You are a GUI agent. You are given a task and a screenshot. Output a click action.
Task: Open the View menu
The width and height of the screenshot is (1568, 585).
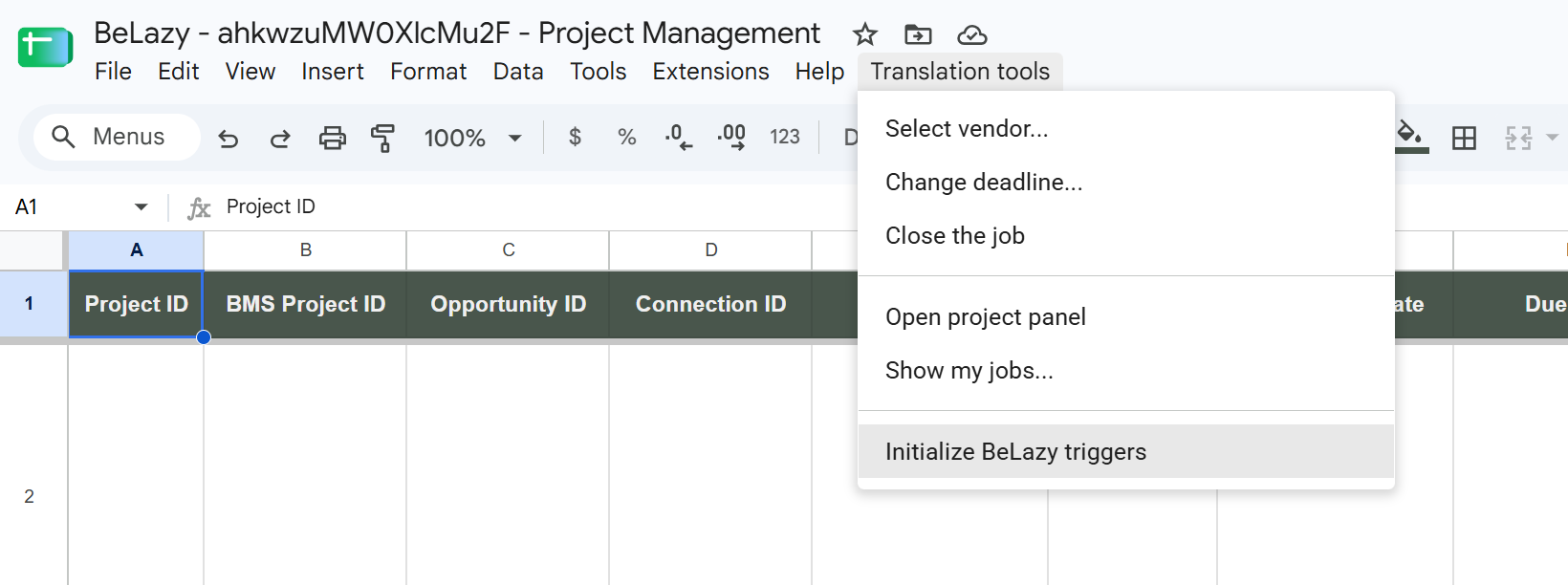250,72
